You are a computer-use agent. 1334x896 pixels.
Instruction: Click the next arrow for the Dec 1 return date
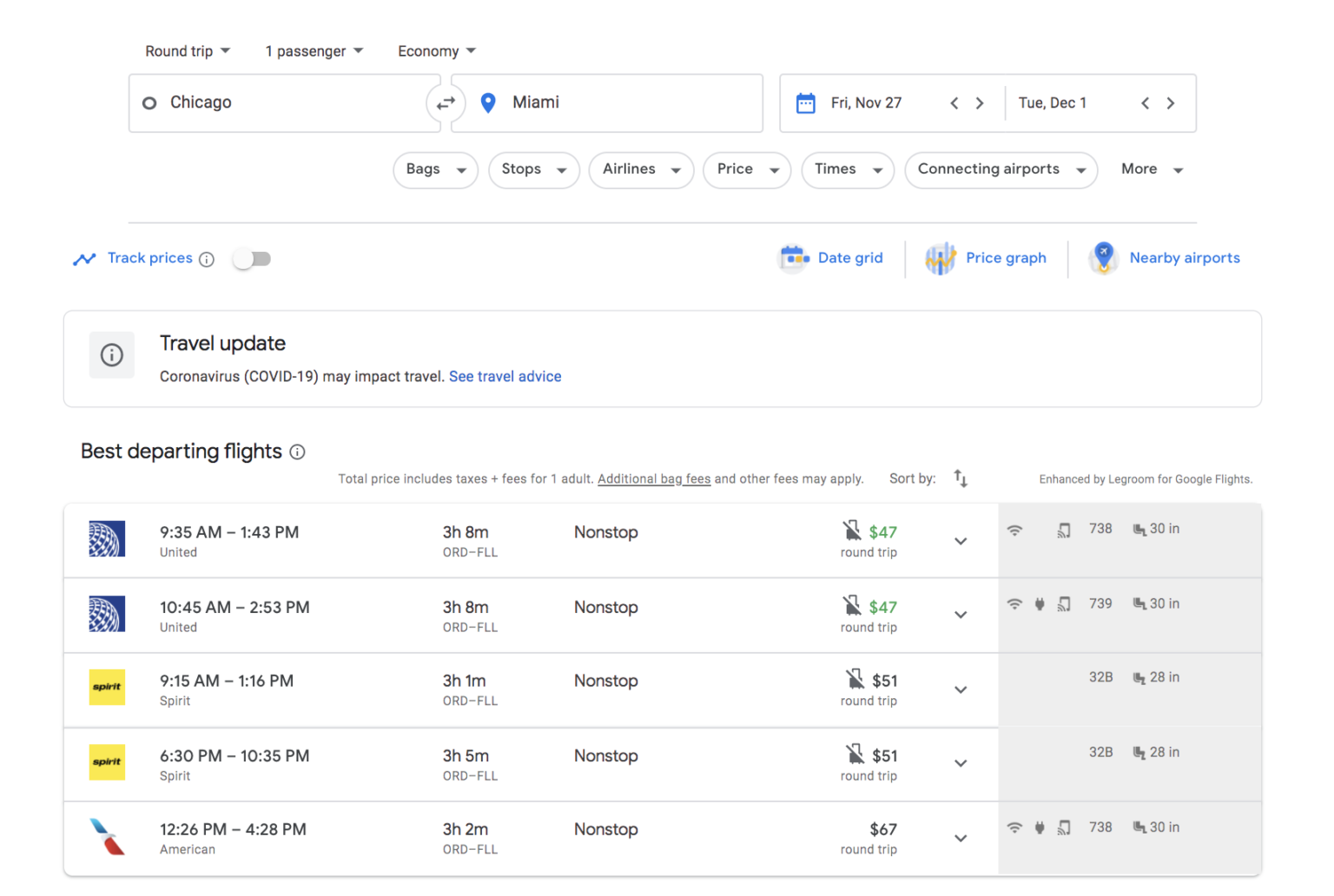[1170, 102]
